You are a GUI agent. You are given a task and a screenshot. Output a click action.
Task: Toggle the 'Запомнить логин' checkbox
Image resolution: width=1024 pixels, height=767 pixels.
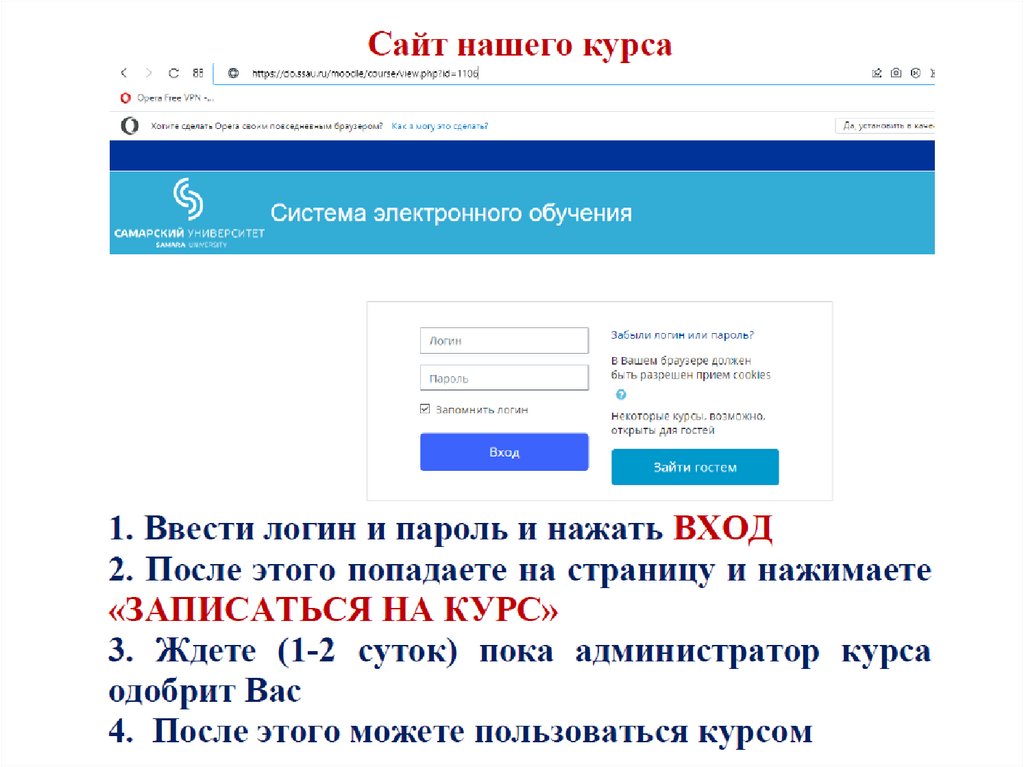pos(425,409)
